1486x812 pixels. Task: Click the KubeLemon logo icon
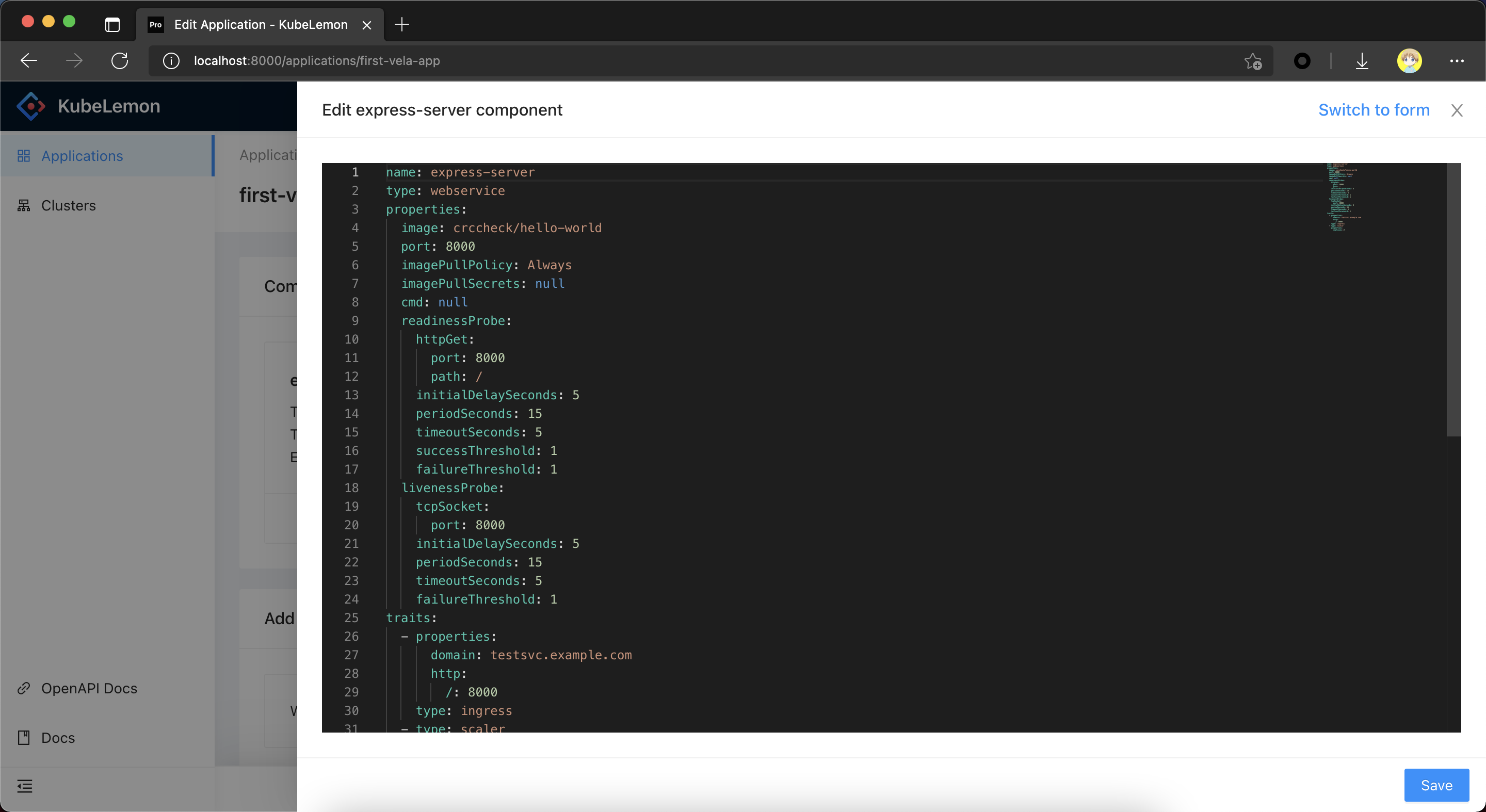pos(30,106)
